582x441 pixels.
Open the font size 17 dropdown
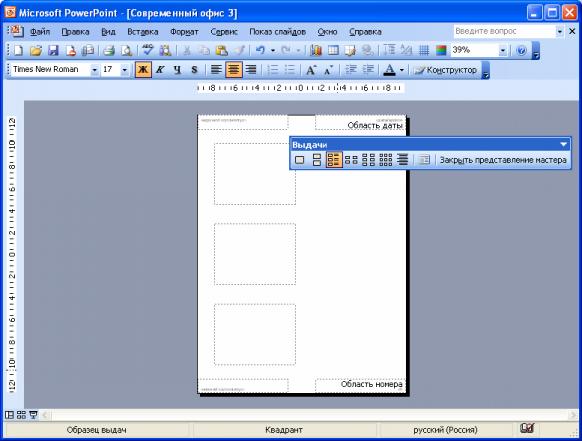[x=125, y=70]
